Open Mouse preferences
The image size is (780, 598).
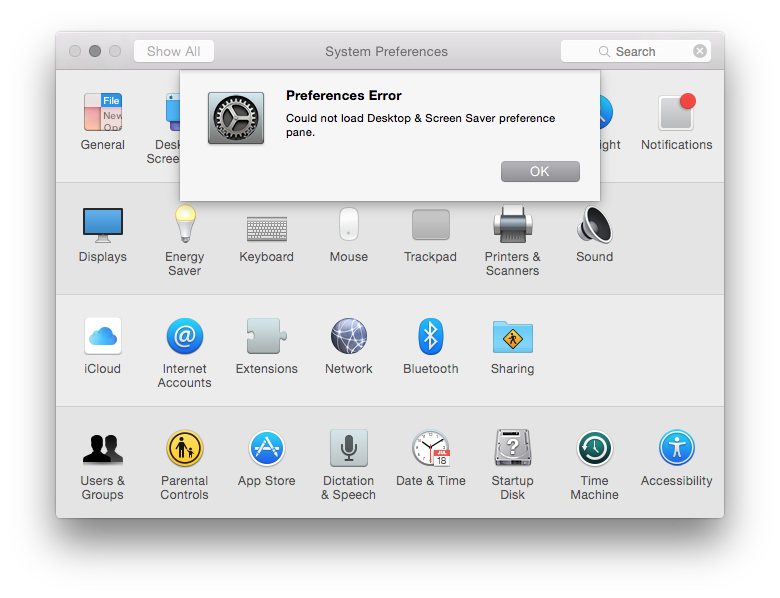(349, 224)
